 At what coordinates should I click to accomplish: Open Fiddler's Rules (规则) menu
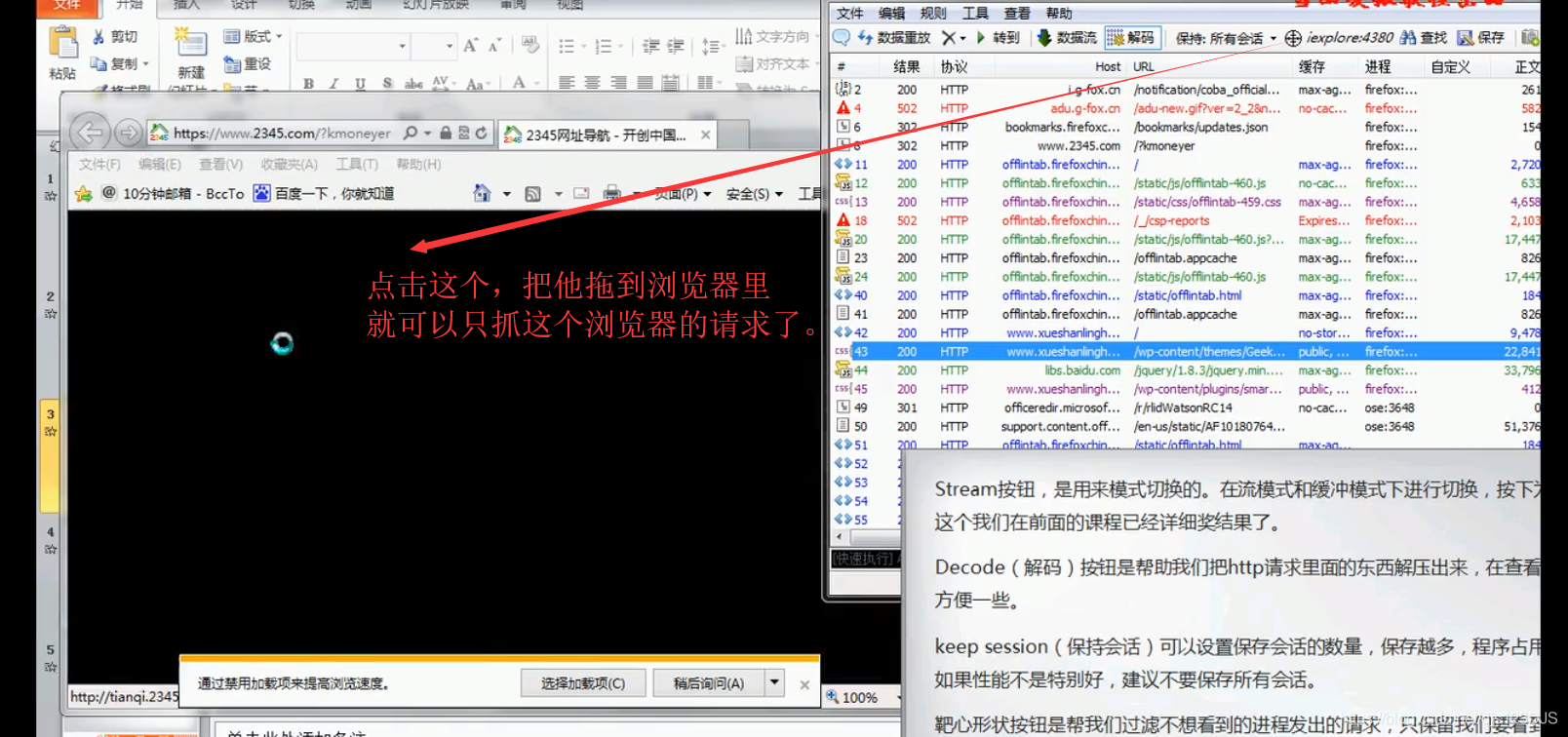coord(933,13)
